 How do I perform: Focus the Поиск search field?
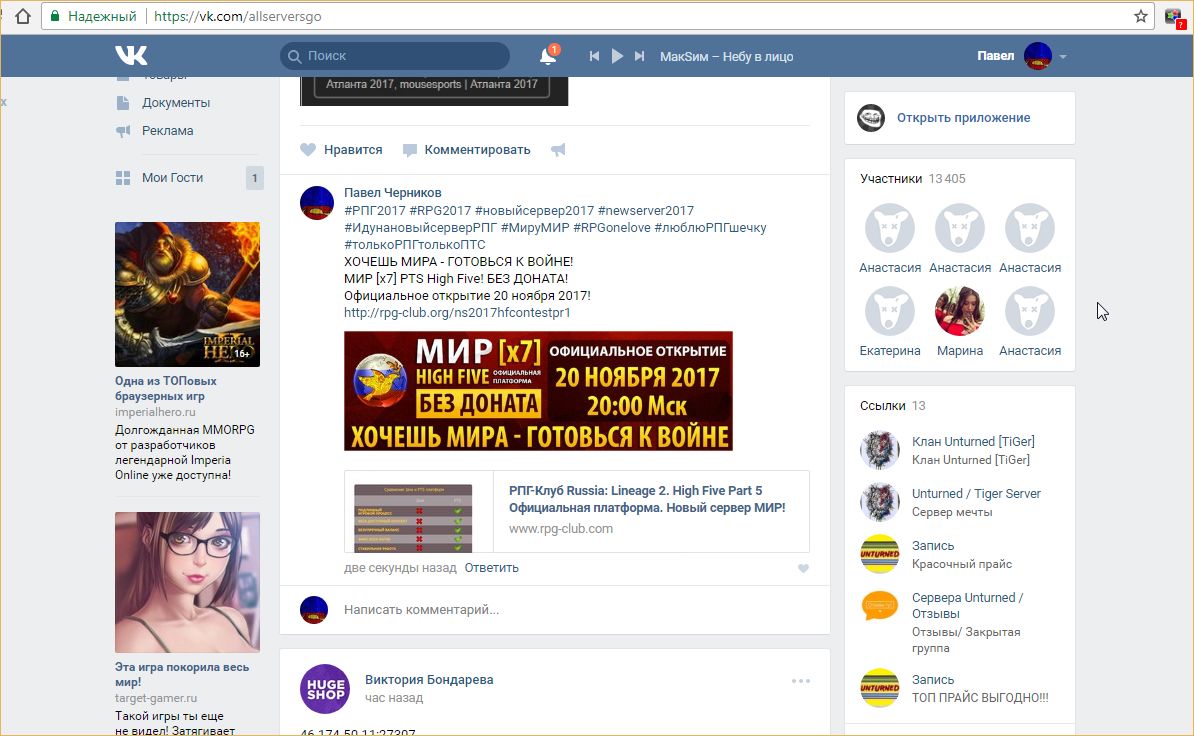point(400,57)
